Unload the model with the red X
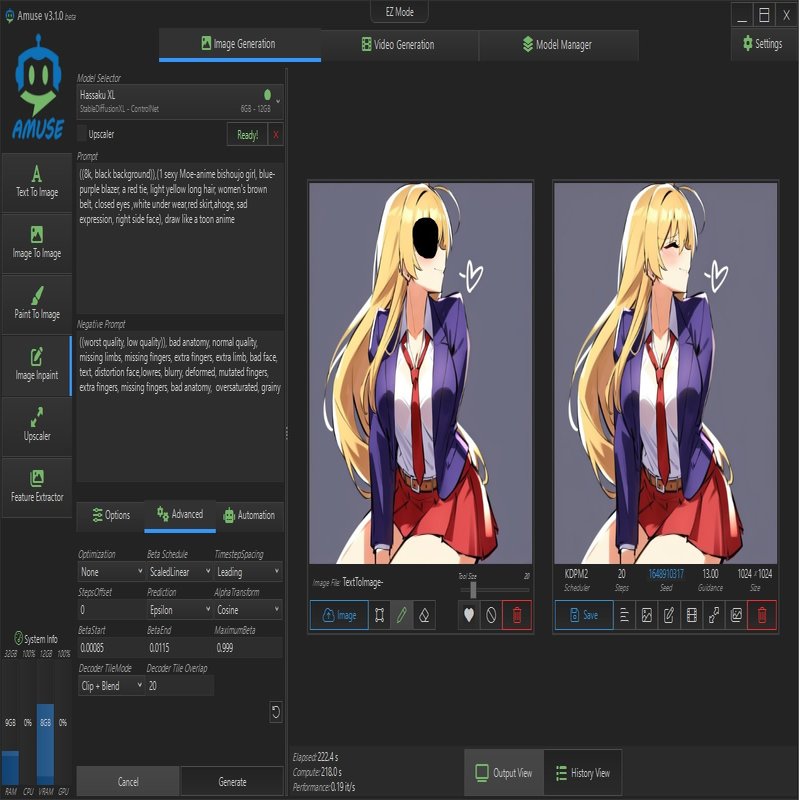The image size is (800, 800). (x=276, y=135)
